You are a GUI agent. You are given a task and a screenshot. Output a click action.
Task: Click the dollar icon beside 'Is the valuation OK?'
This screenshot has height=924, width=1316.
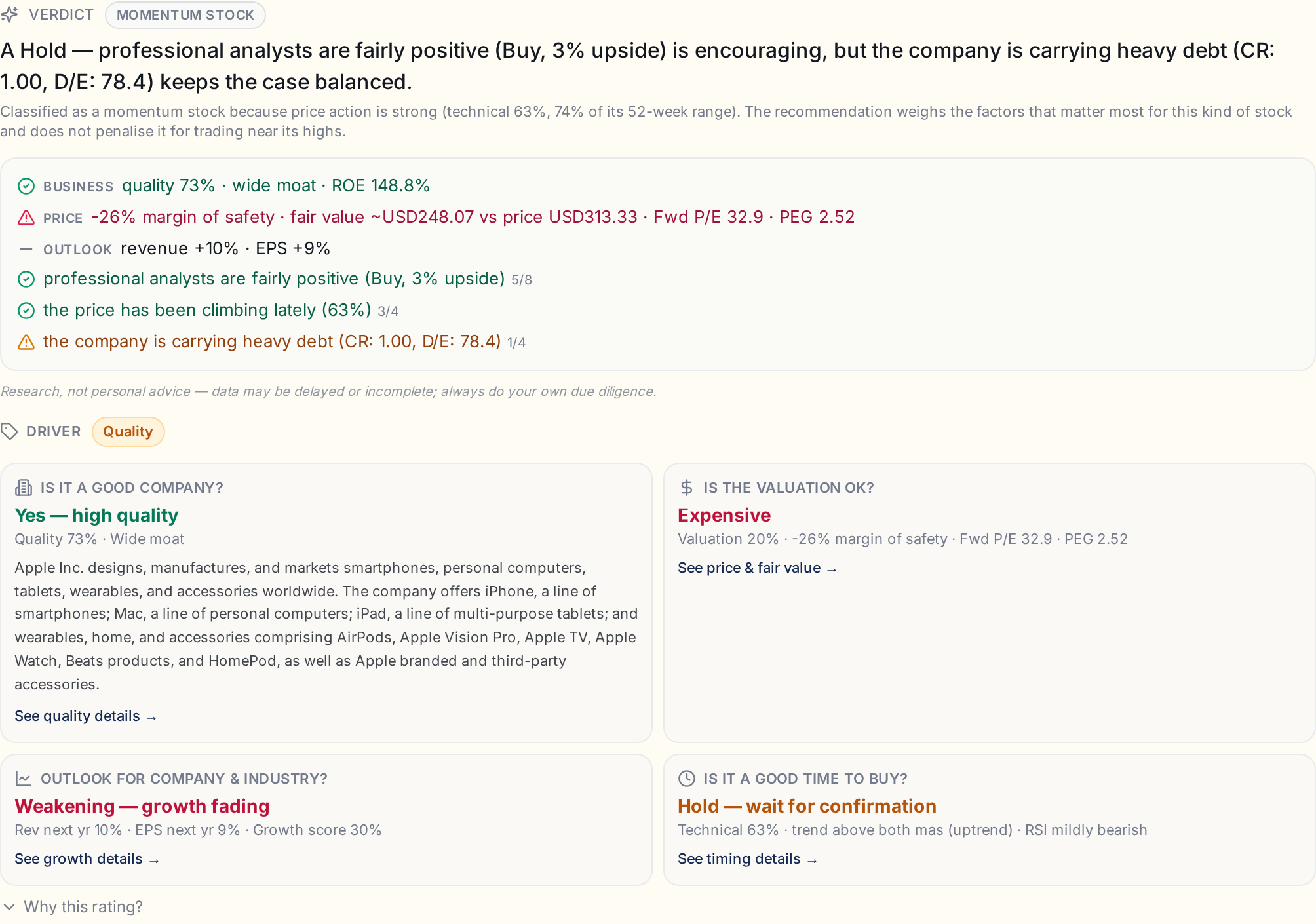[687, 488]
